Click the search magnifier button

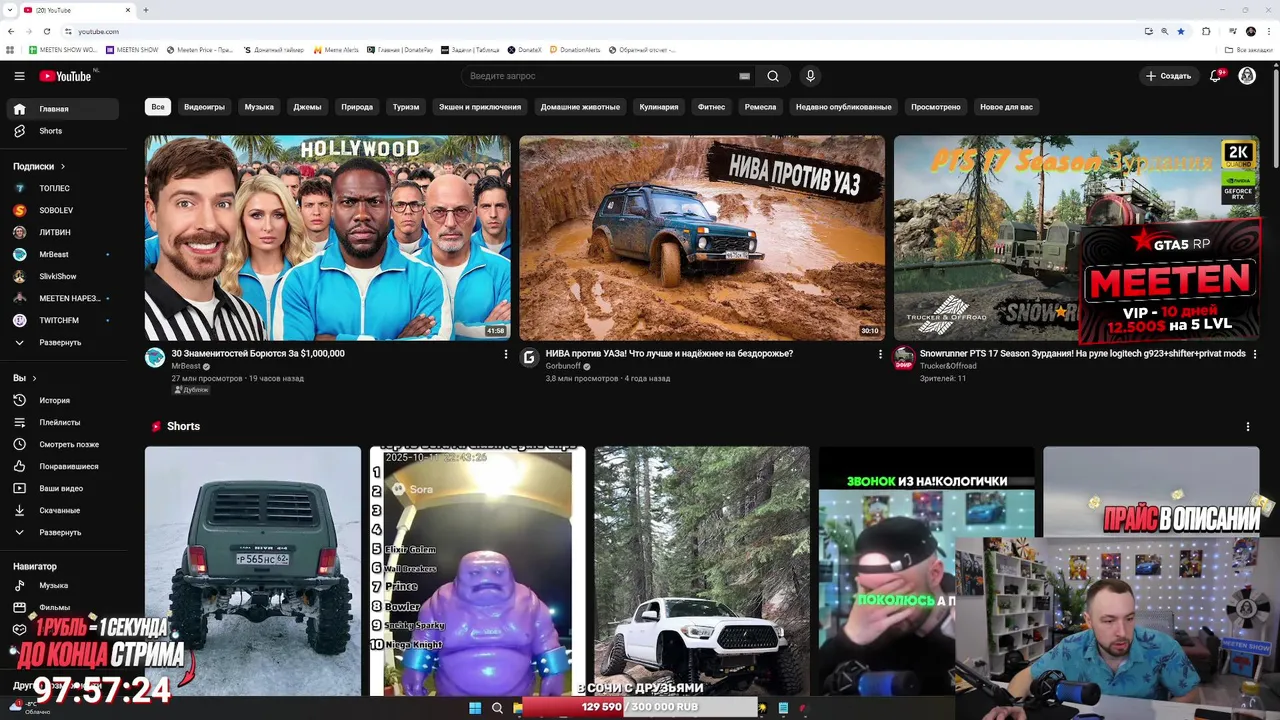pos(773,76)
